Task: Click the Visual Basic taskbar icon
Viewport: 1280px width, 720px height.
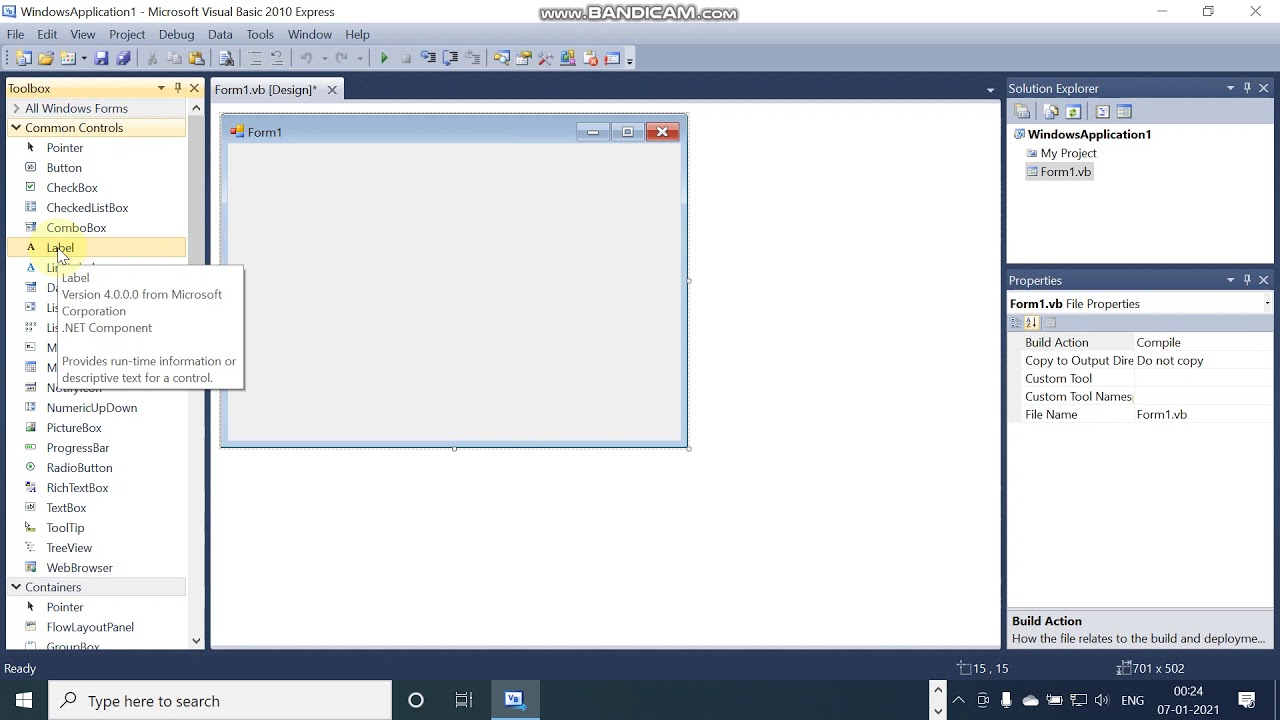Action: pyautogui.click(x=514, y=701)
